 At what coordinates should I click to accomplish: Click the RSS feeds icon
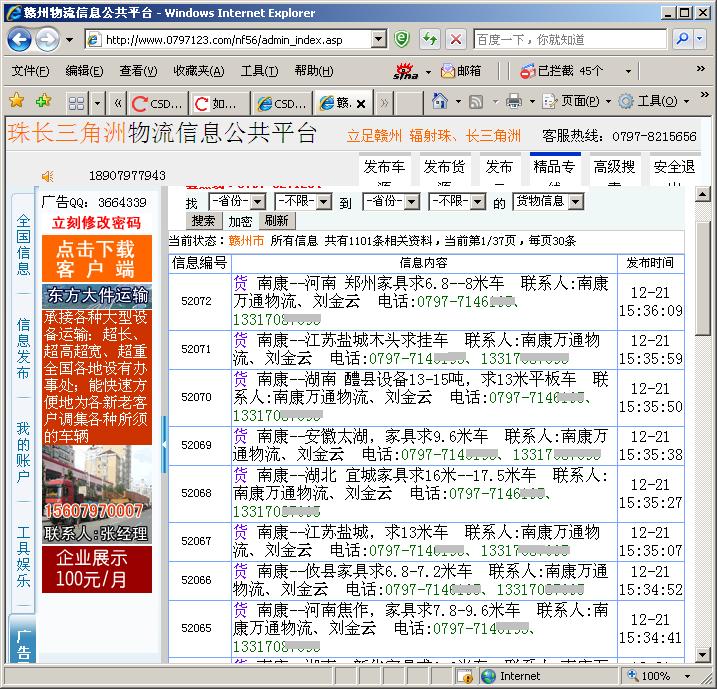point(476,101)
